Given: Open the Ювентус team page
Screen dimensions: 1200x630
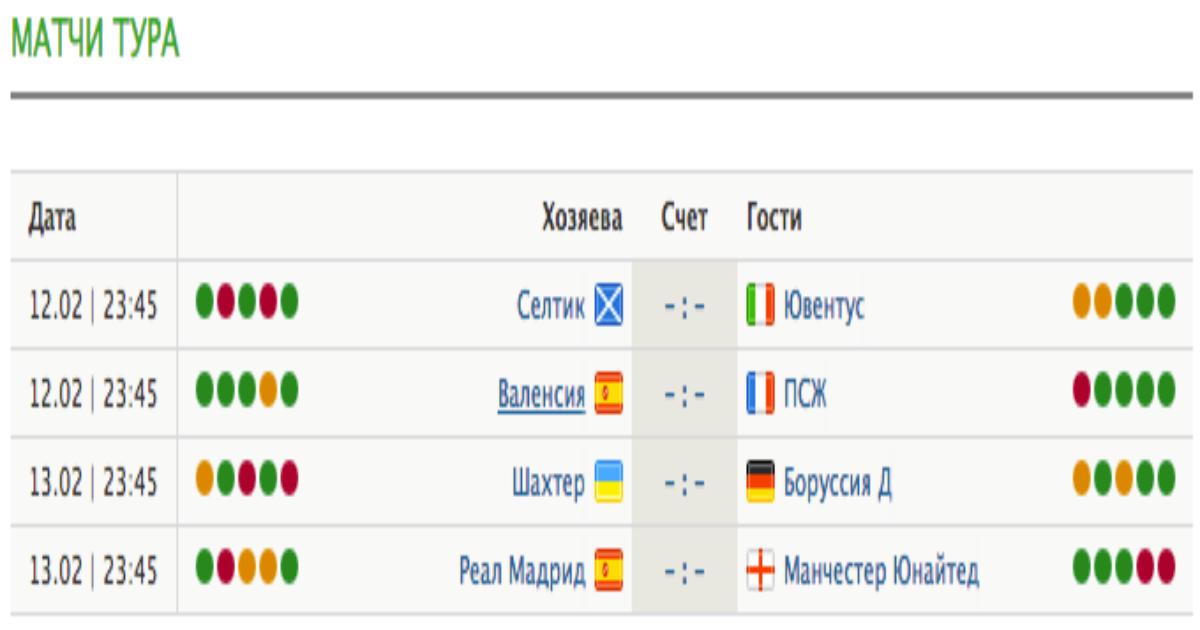Looking at the screenshot, I should pyautogui.click(x=824, y=306).
